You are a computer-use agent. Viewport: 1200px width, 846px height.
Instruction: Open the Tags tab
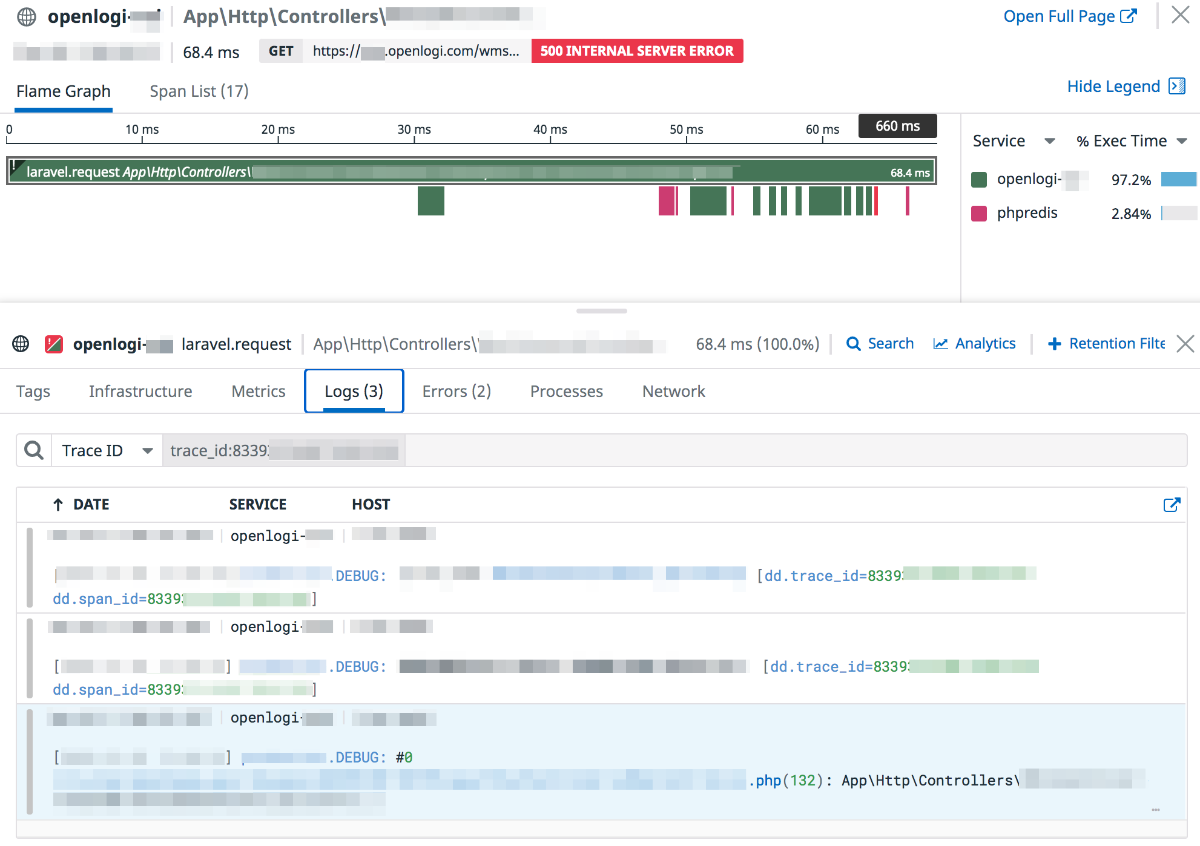point(33,391)
